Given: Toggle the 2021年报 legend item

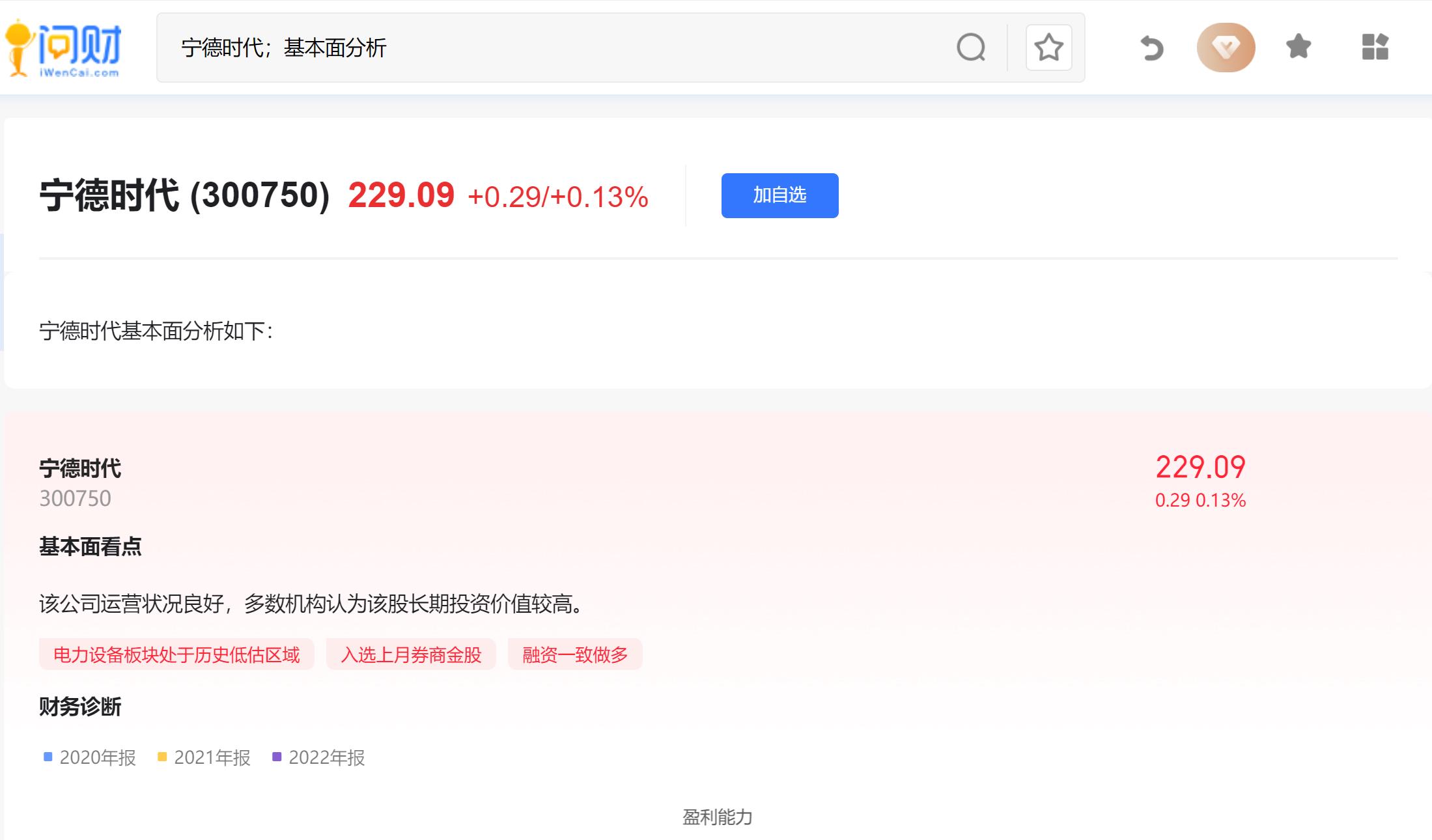Looking at the screenshot, I should coord(211,757).
